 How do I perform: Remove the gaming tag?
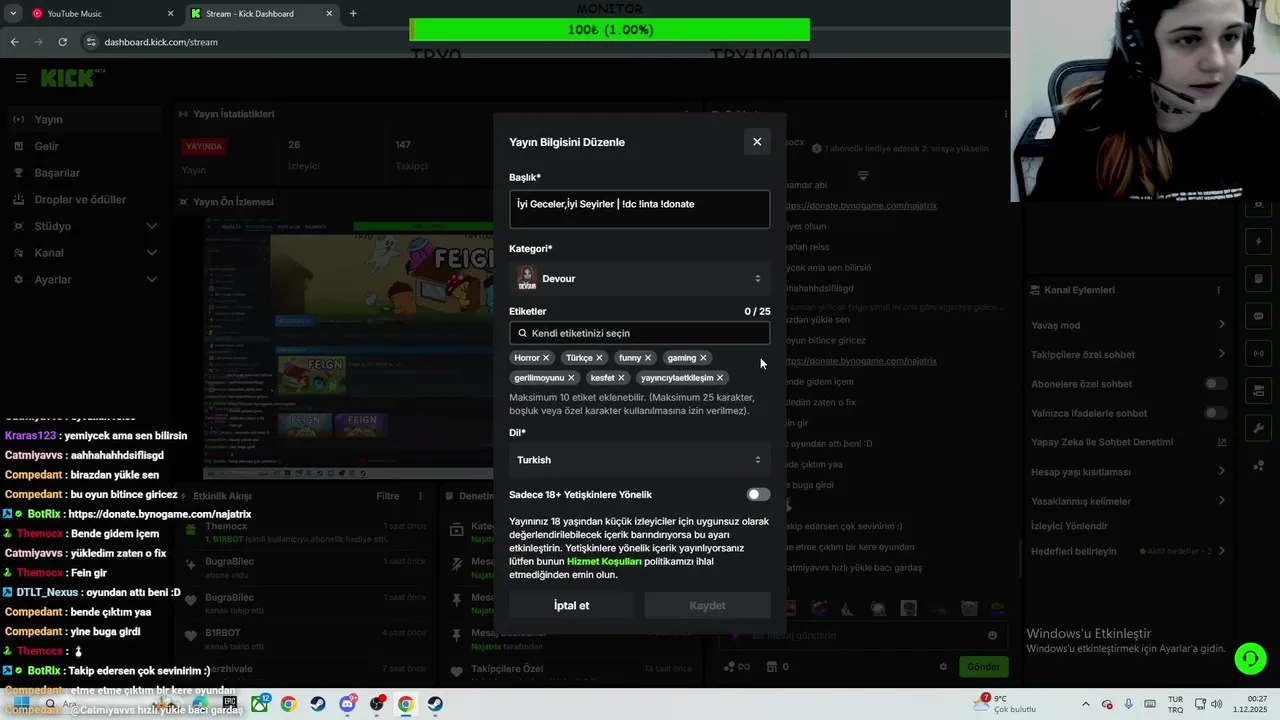[x=703, y=358]
